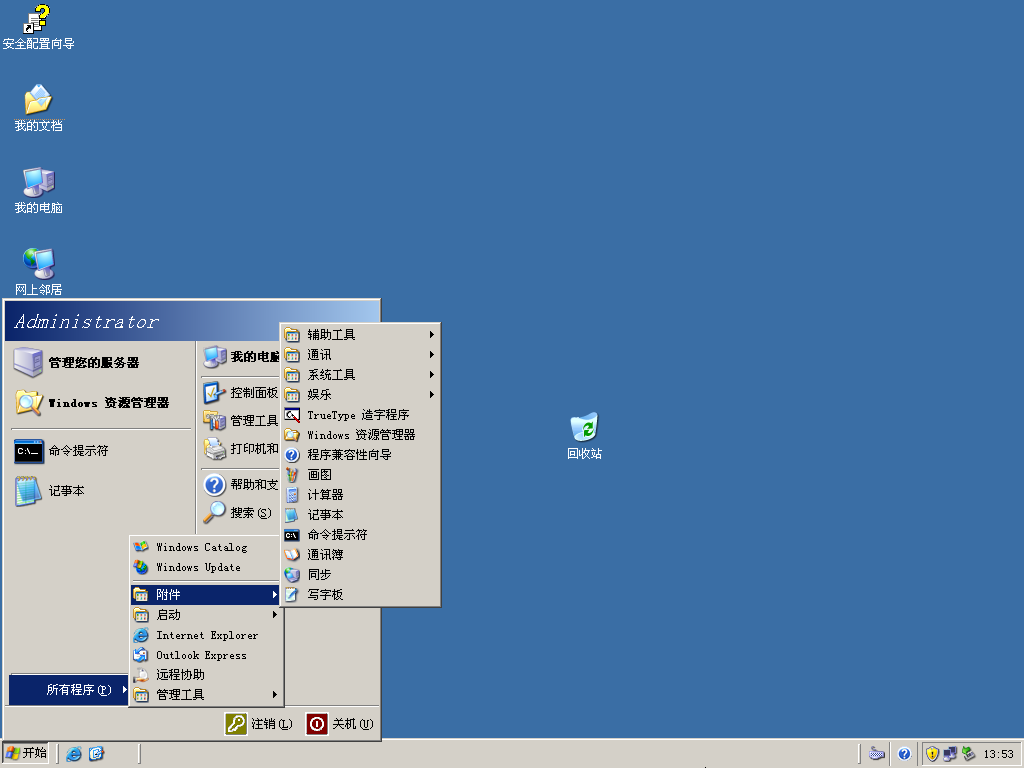Open 管理您的服务器 from Start menu
Screen dimensions: 1024x768
point(101,362)
